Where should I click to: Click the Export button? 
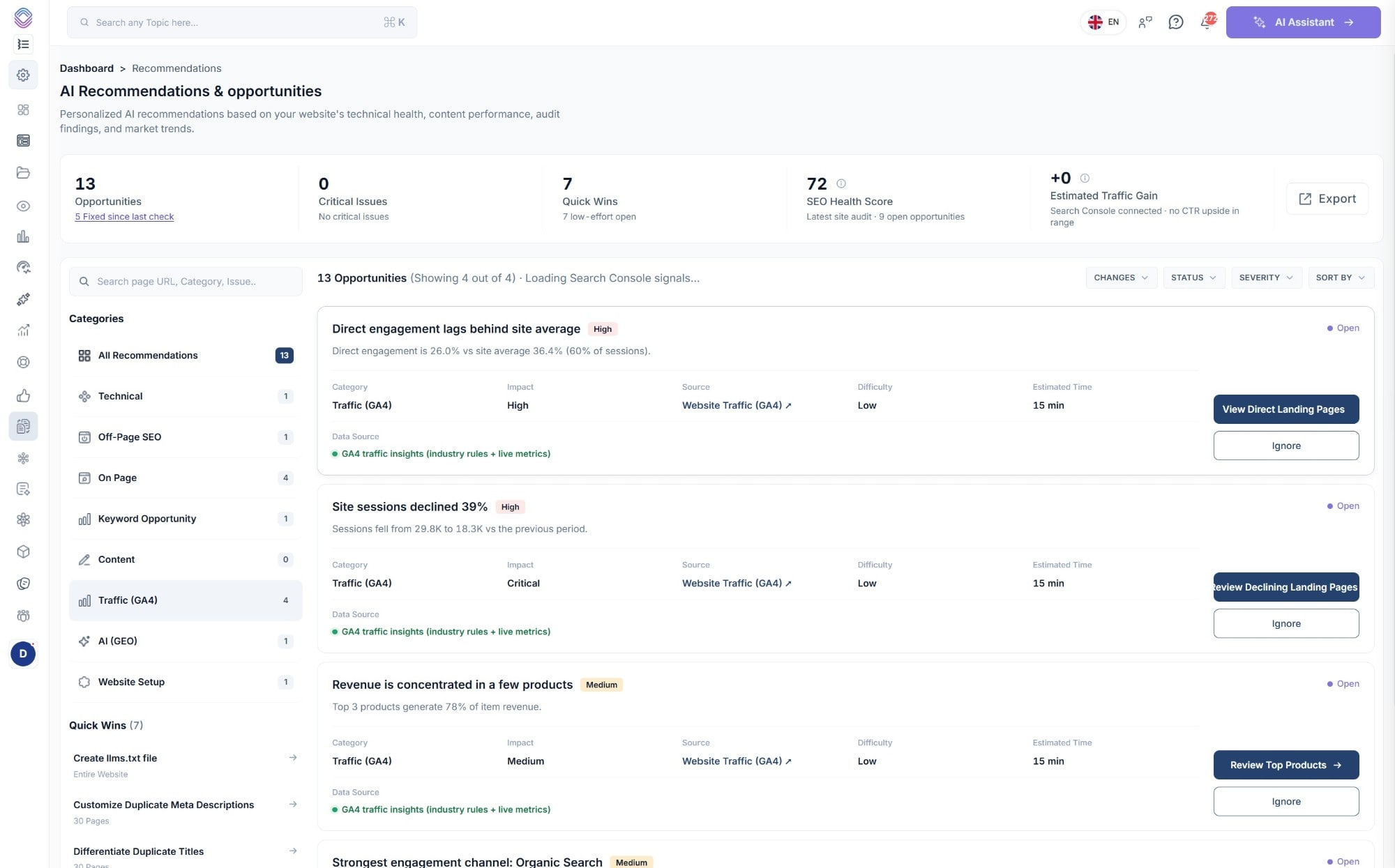pyautogui.click(x=1327, y=199)
